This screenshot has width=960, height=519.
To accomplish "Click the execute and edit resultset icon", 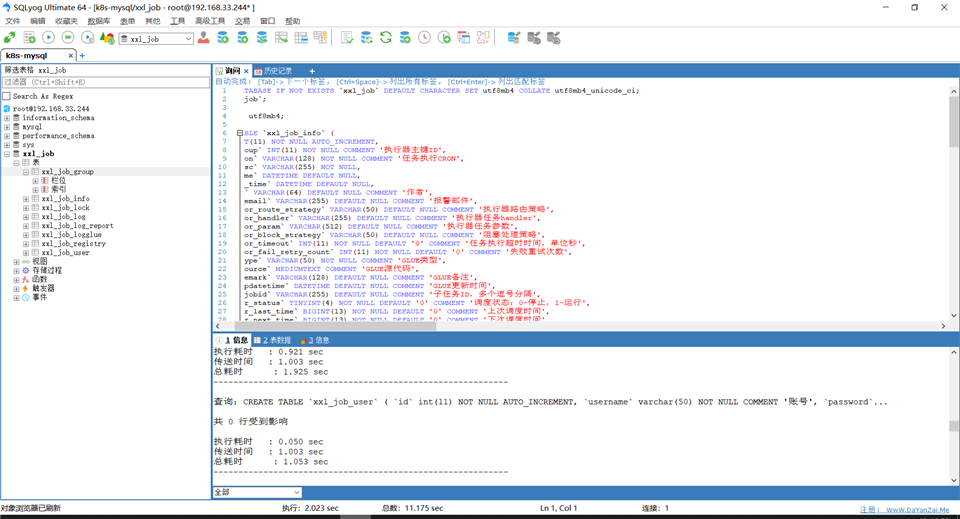I will coord(88,38).
